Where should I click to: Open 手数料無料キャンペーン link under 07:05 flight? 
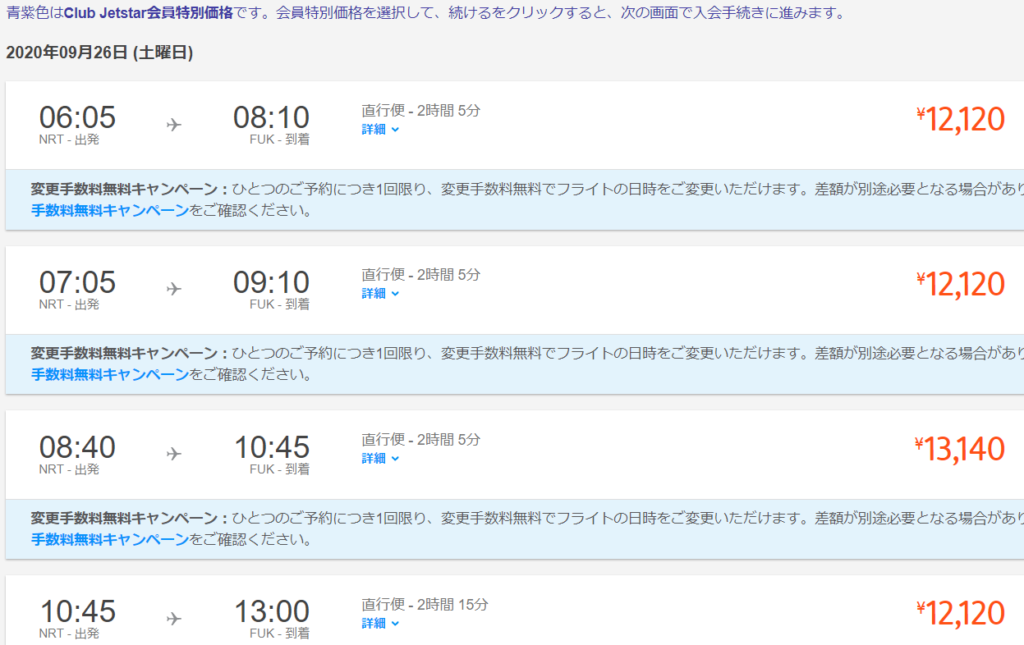tap(109, 375)
